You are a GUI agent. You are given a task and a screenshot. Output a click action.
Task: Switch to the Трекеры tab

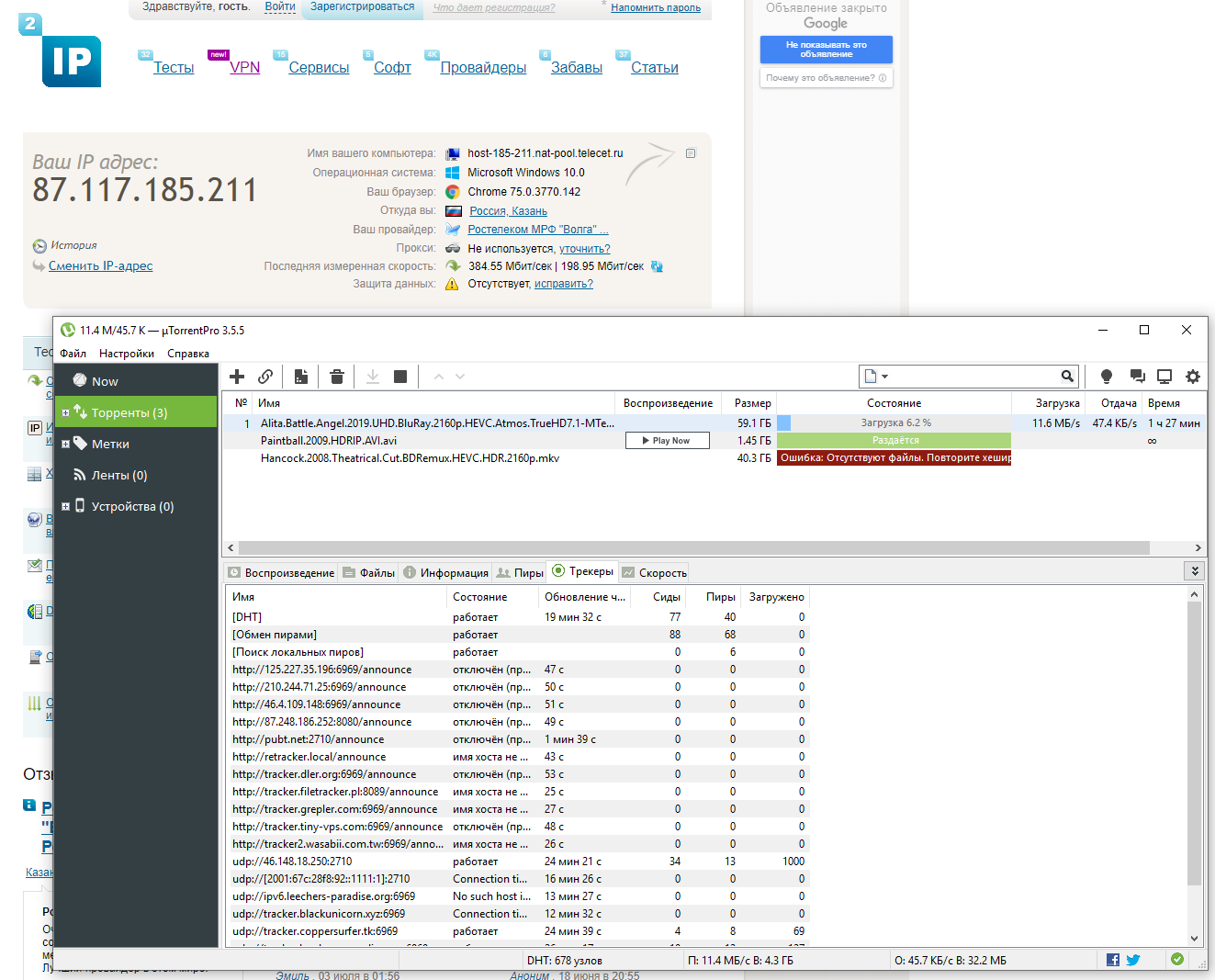582,571
